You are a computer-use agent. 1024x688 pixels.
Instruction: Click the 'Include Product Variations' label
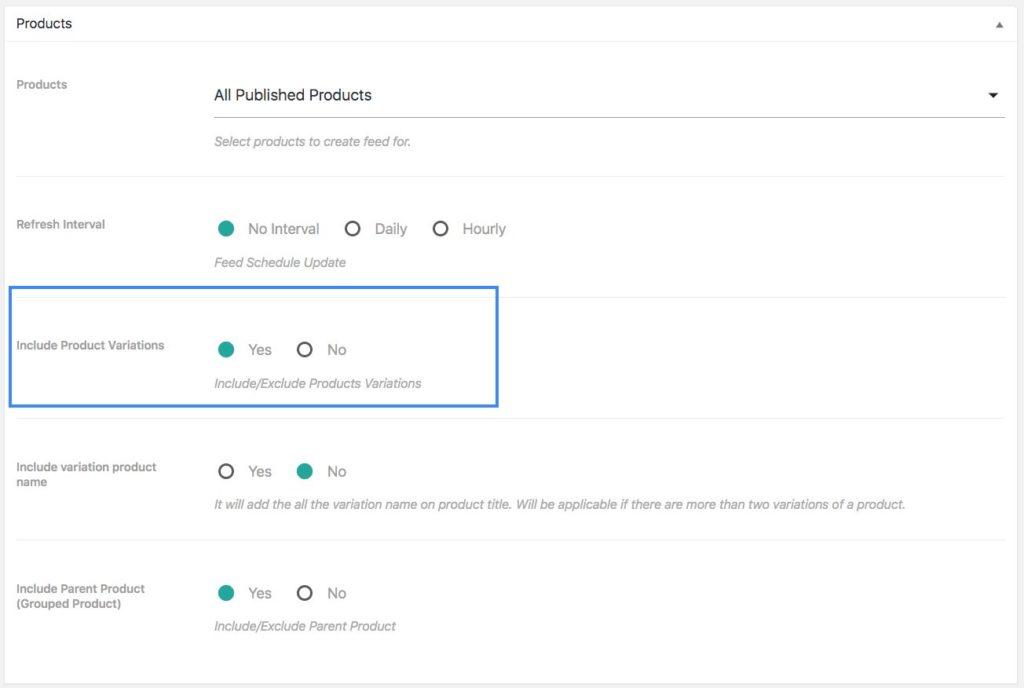pyautogui.click(x=90, y=345)
